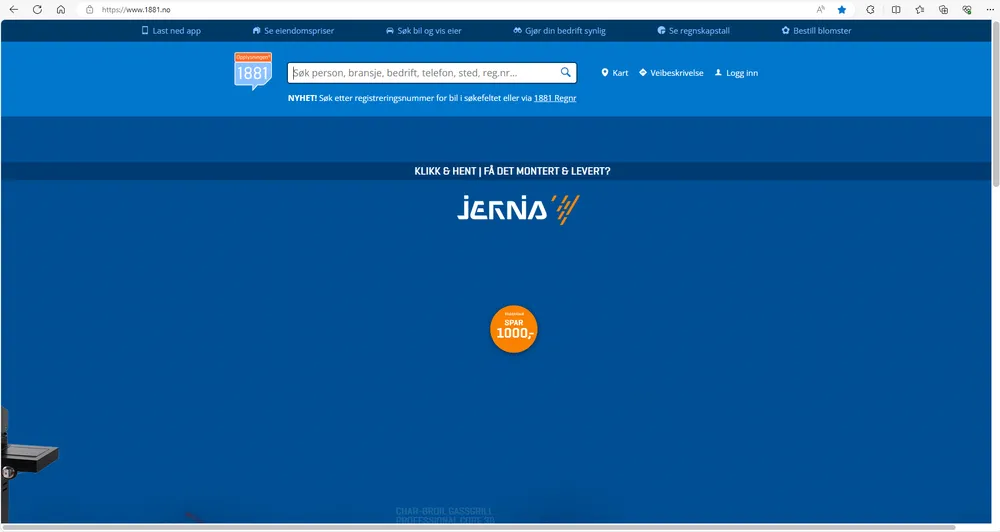This screenshot has width=1000, height=532.
Task: Open the browser settings and more menu
Action: coord(990,9)
